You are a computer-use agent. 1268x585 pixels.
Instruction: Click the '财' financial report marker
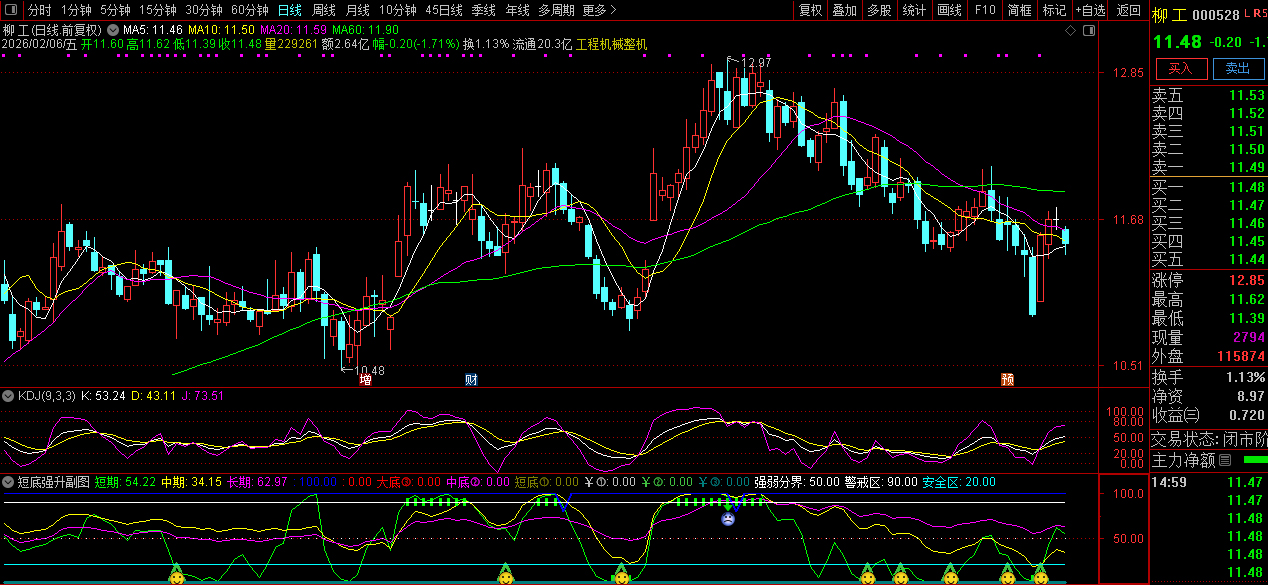[x=471, y=380]
